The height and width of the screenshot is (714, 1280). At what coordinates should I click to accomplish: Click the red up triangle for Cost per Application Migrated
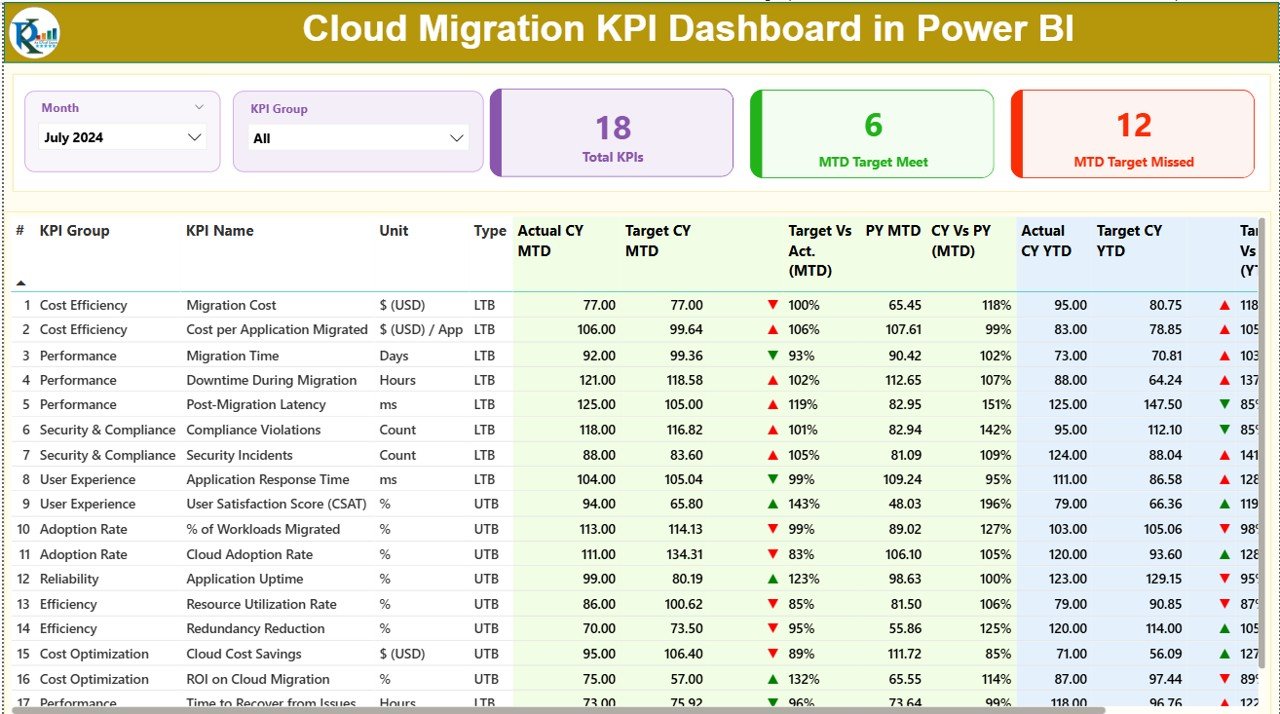tap(772, 330)
